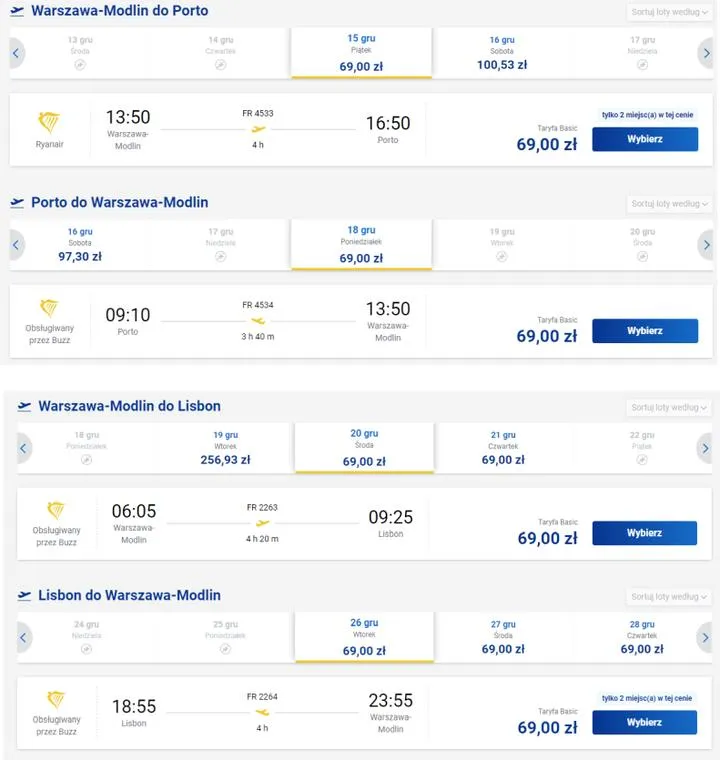The image size is (720, 760).
Task: Click previous-dates arrow for Lisbon to Warszawa-Modlin
Action: click(x=24, y=637)
